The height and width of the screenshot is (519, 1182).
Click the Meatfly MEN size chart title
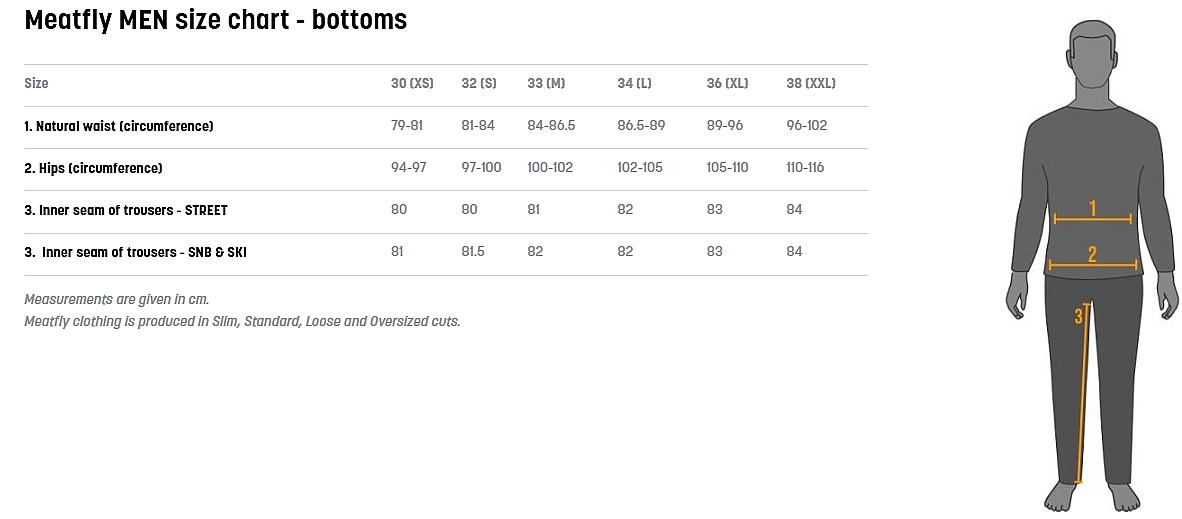pyautogui.click(x=215, y=20)
